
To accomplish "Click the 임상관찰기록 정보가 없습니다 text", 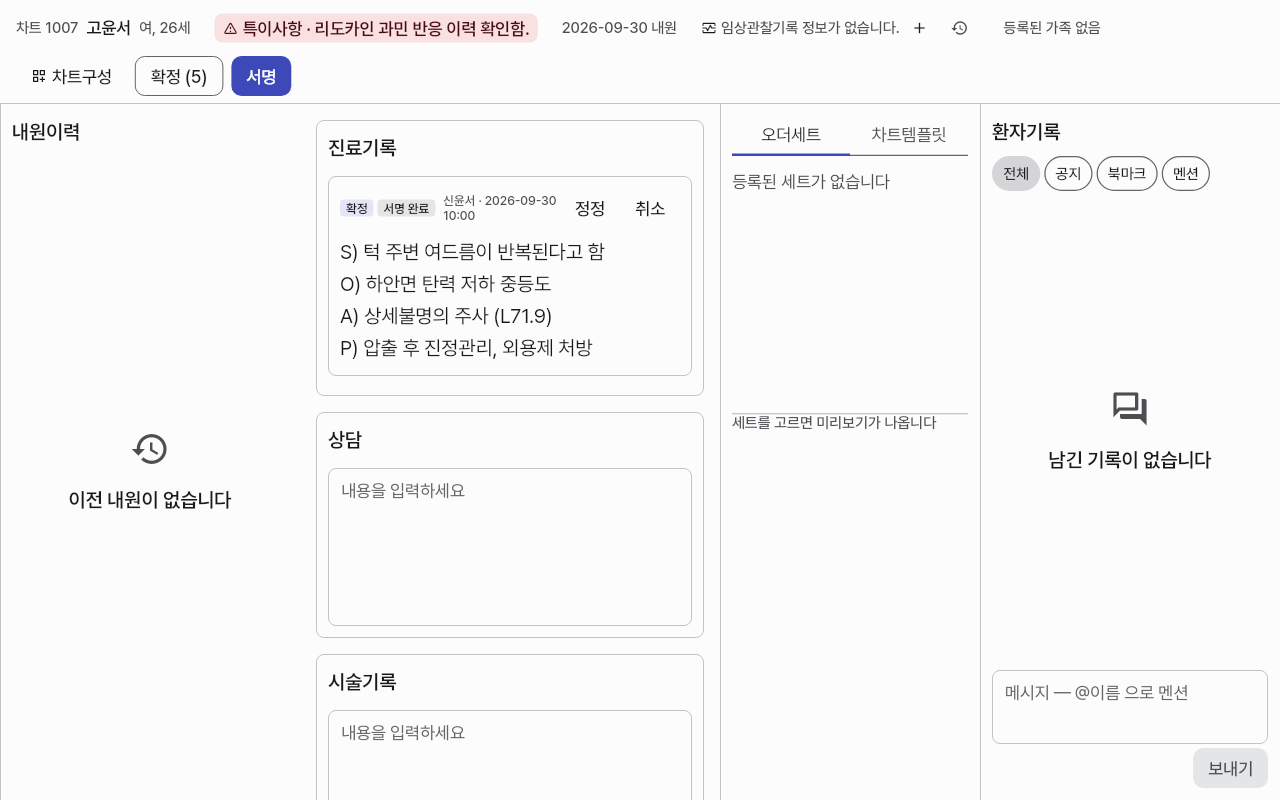I will pyautogui.click(x=810, y=28).
